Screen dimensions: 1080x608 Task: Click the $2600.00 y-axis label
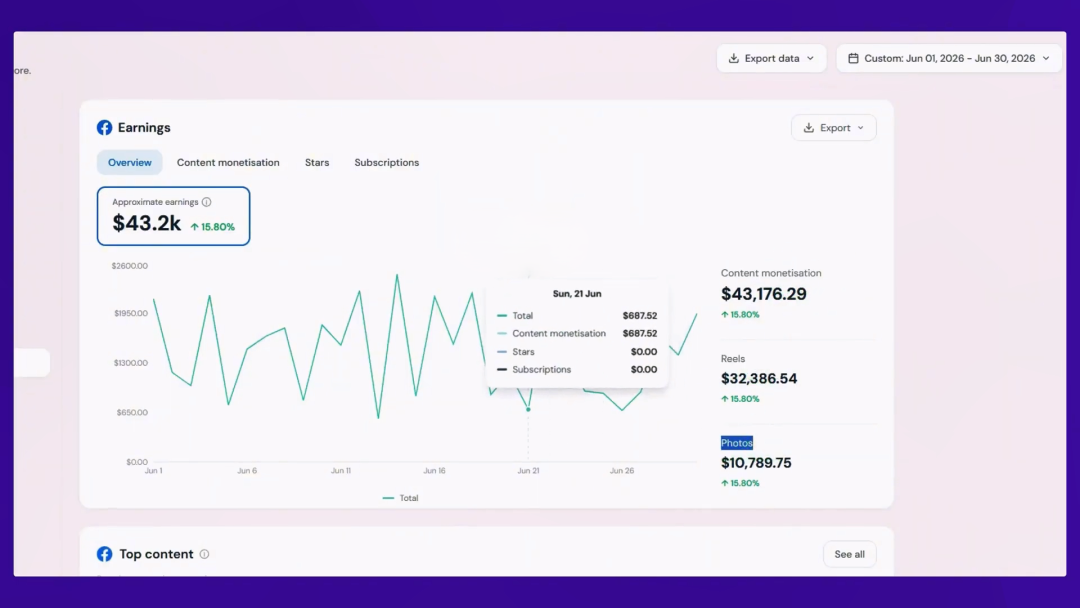[x=129, y=266]
